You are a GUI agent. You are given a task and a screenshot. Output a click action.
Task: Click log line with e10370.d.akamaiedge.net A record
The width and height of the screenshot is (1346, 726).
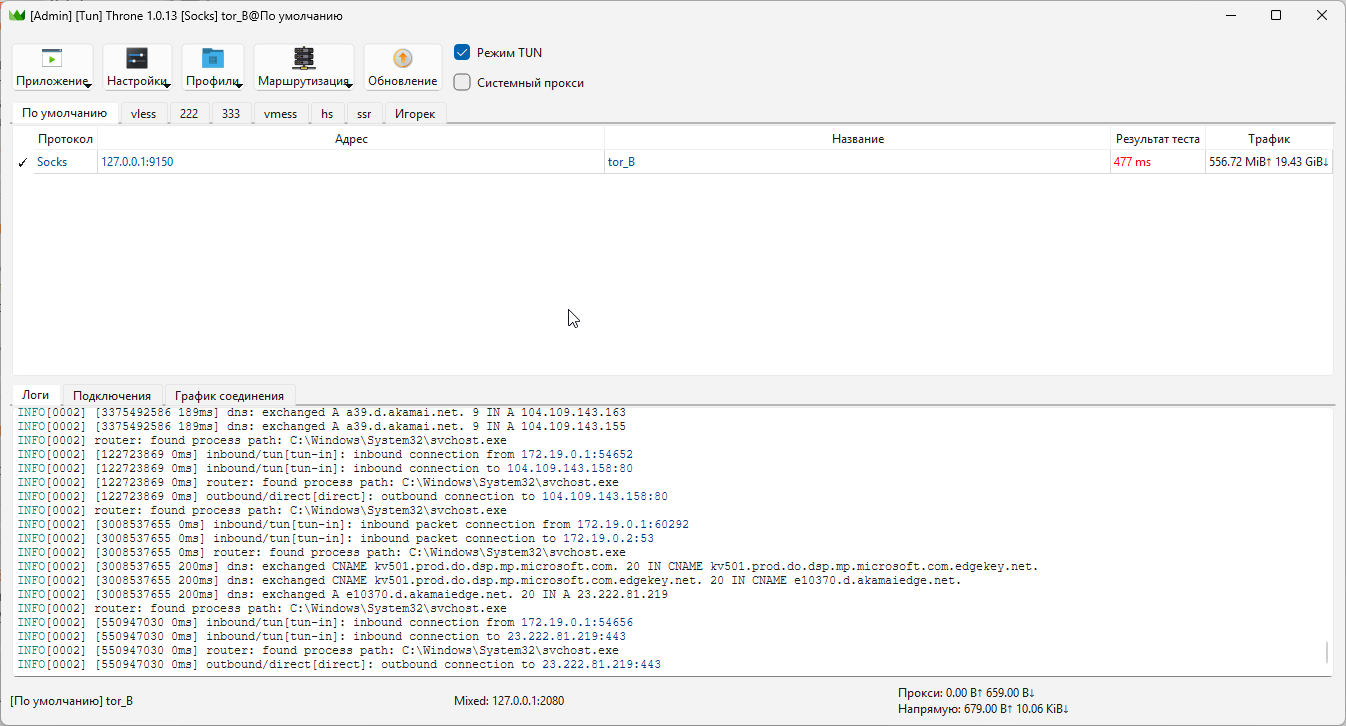point(342,594)
